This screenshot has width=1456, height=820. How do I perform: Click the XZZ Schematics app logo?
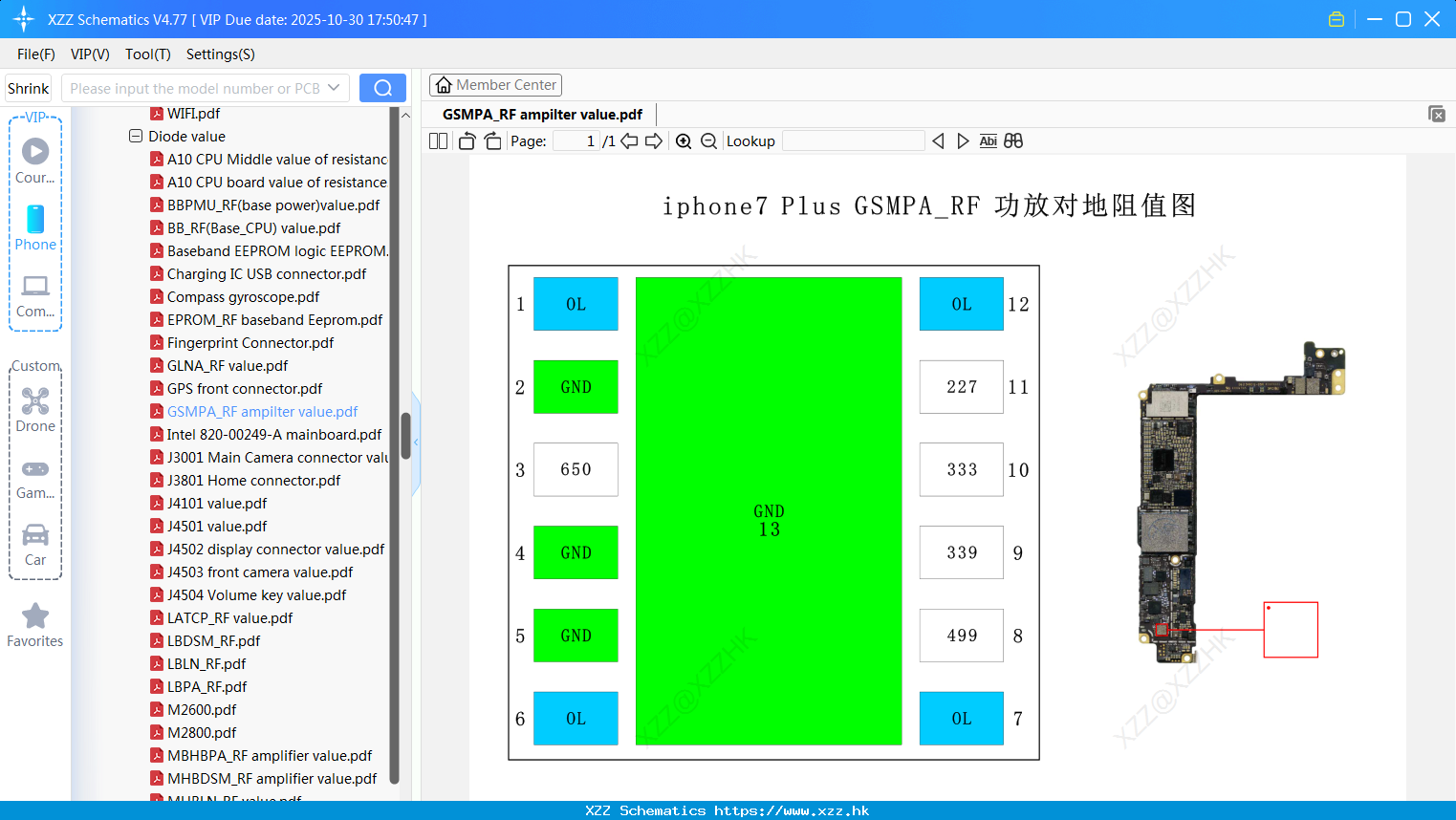24,19
